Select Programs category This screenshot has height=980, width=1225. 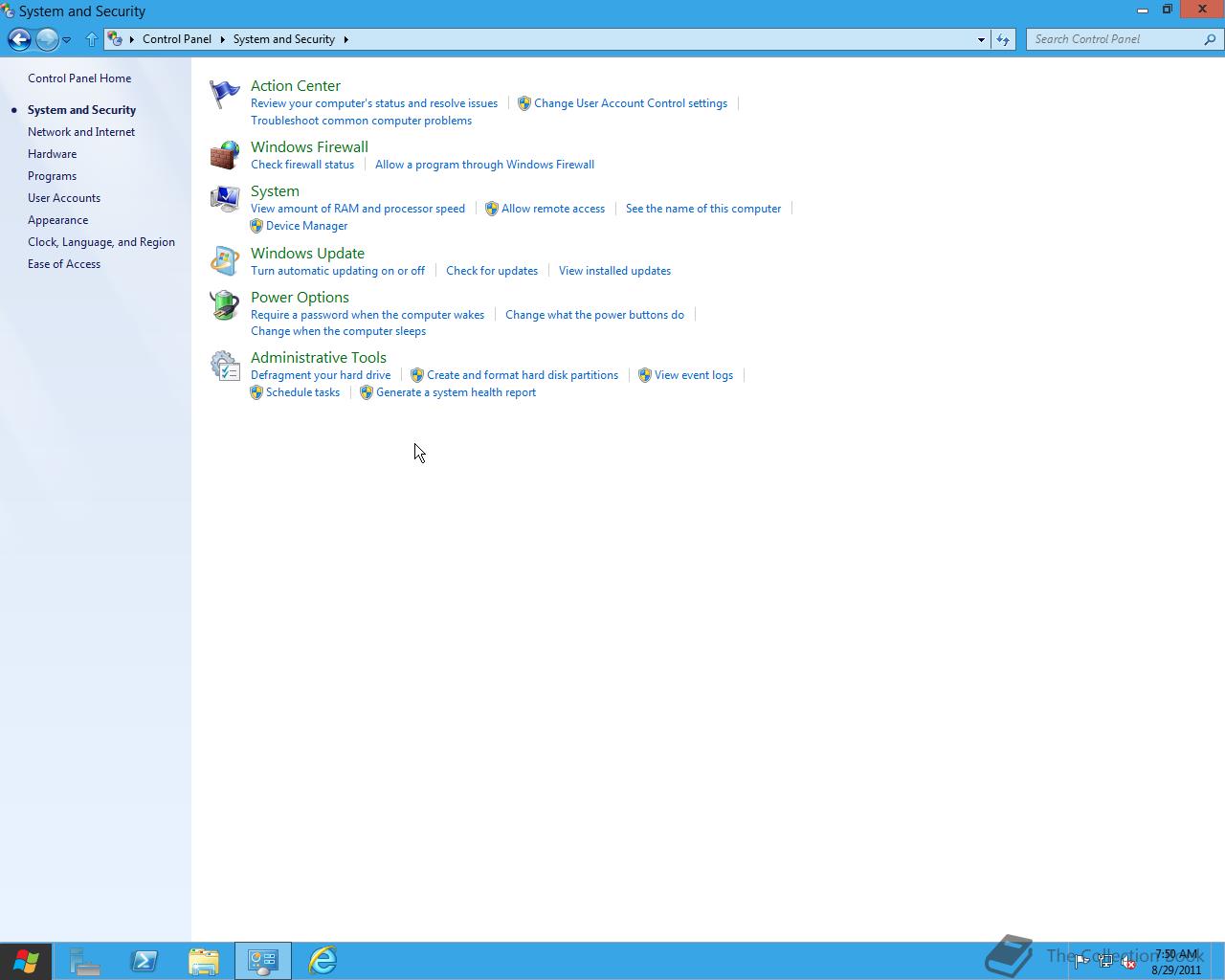52,176
